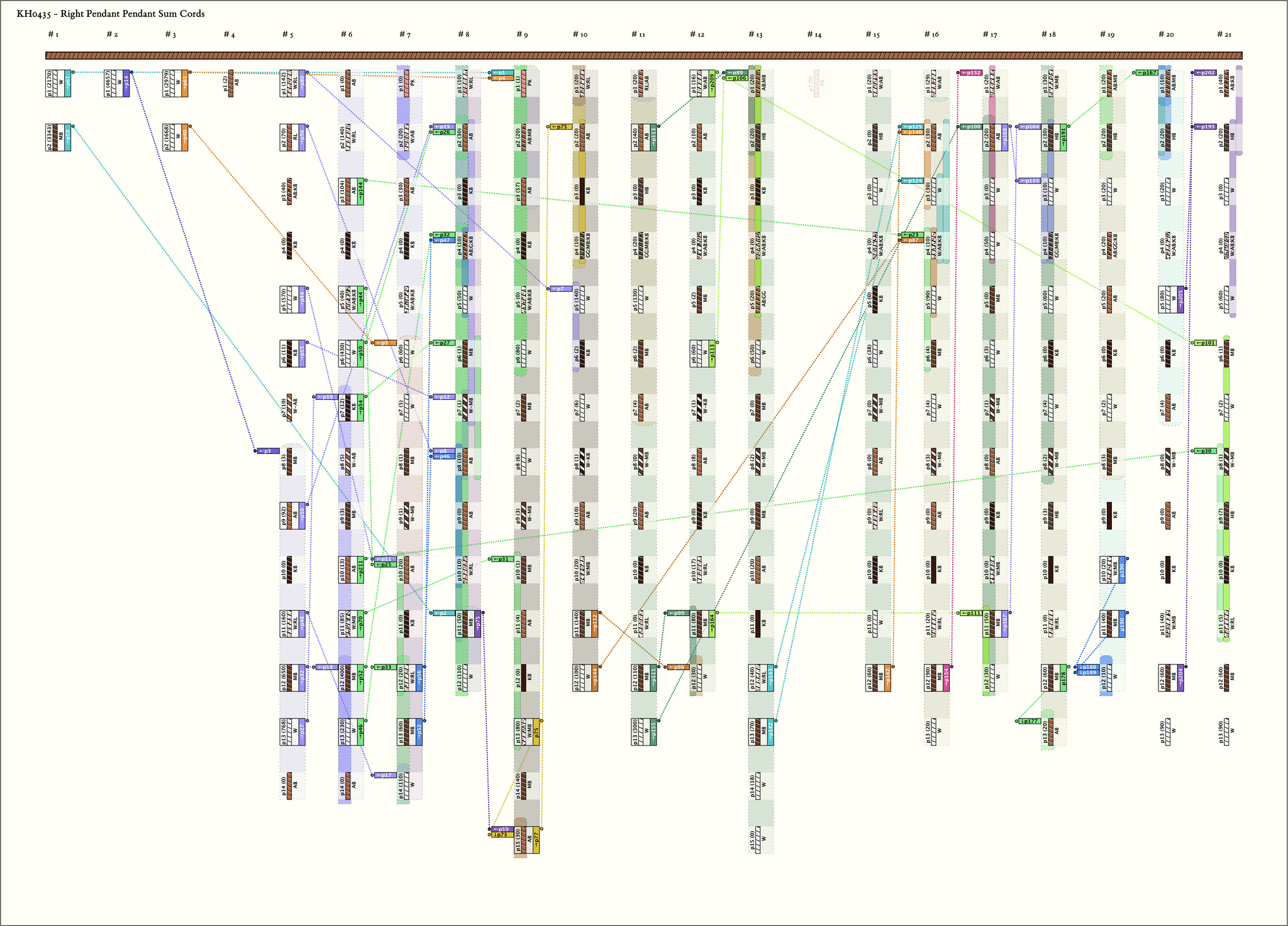Select the green ←p167 sum tag
The width and height of the screenshot is (1288, 926).
(x=1146, y=73)
